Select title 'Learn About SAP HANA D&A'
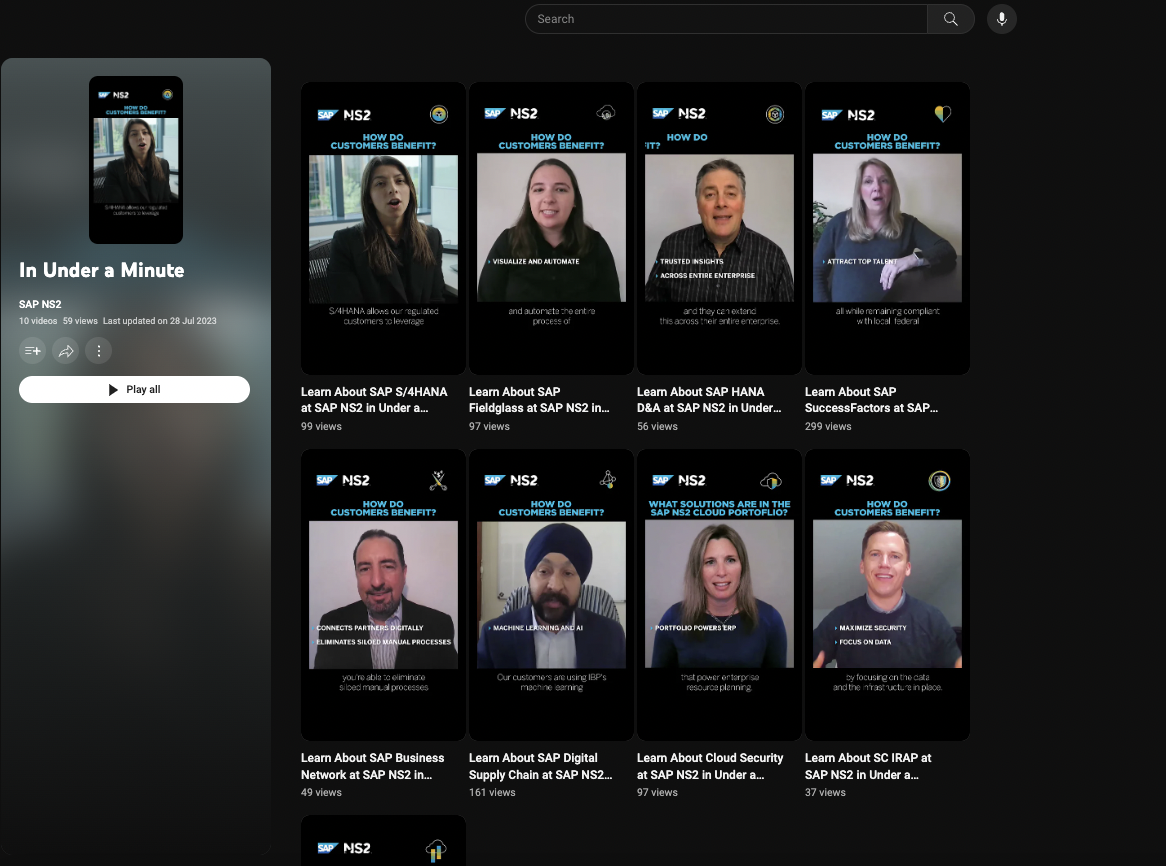 (709, 400)
